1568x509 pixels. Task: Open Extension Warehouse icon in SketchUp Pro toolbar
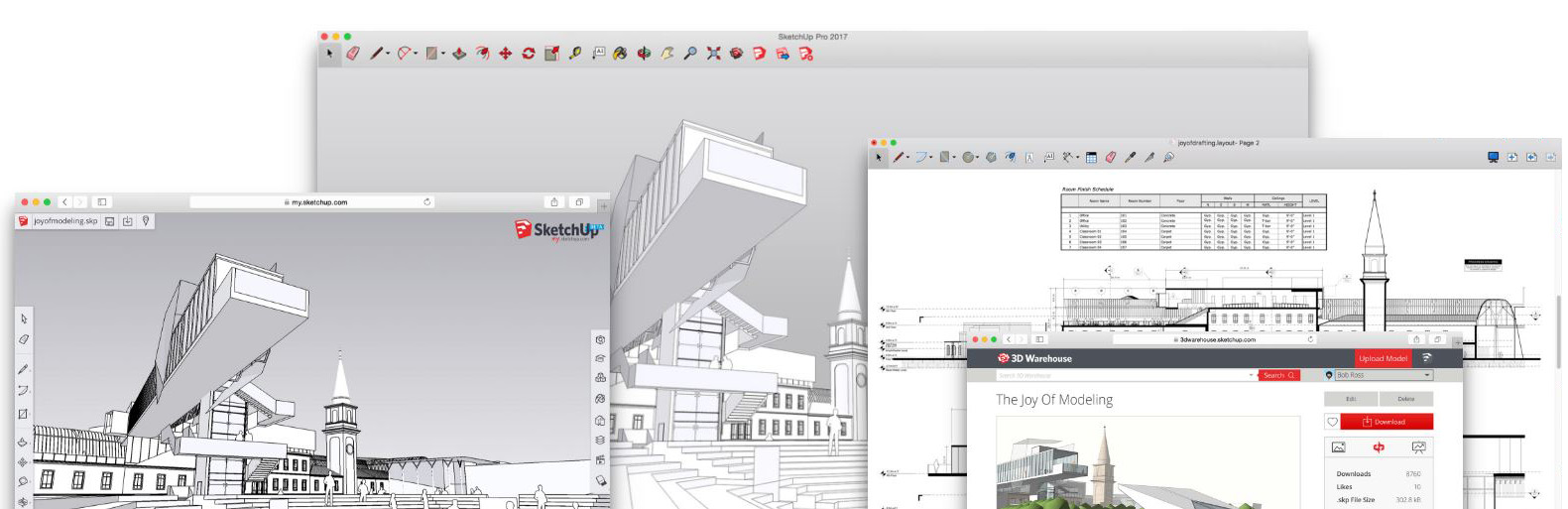pos(760,54)
